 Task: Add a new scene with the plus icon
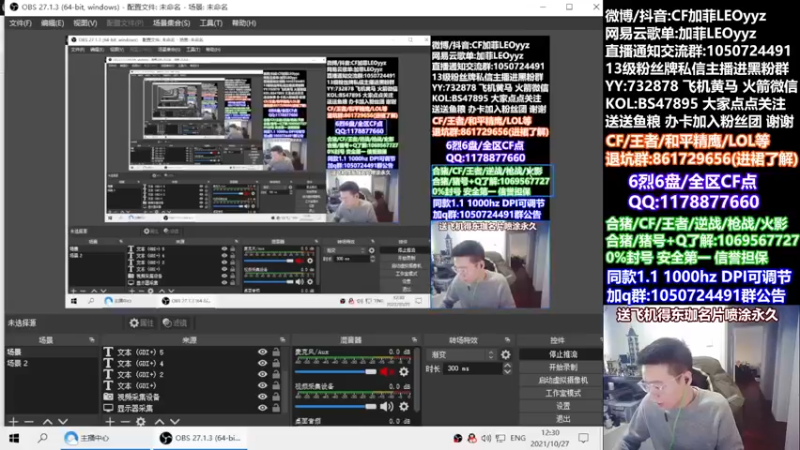(13, 421)
